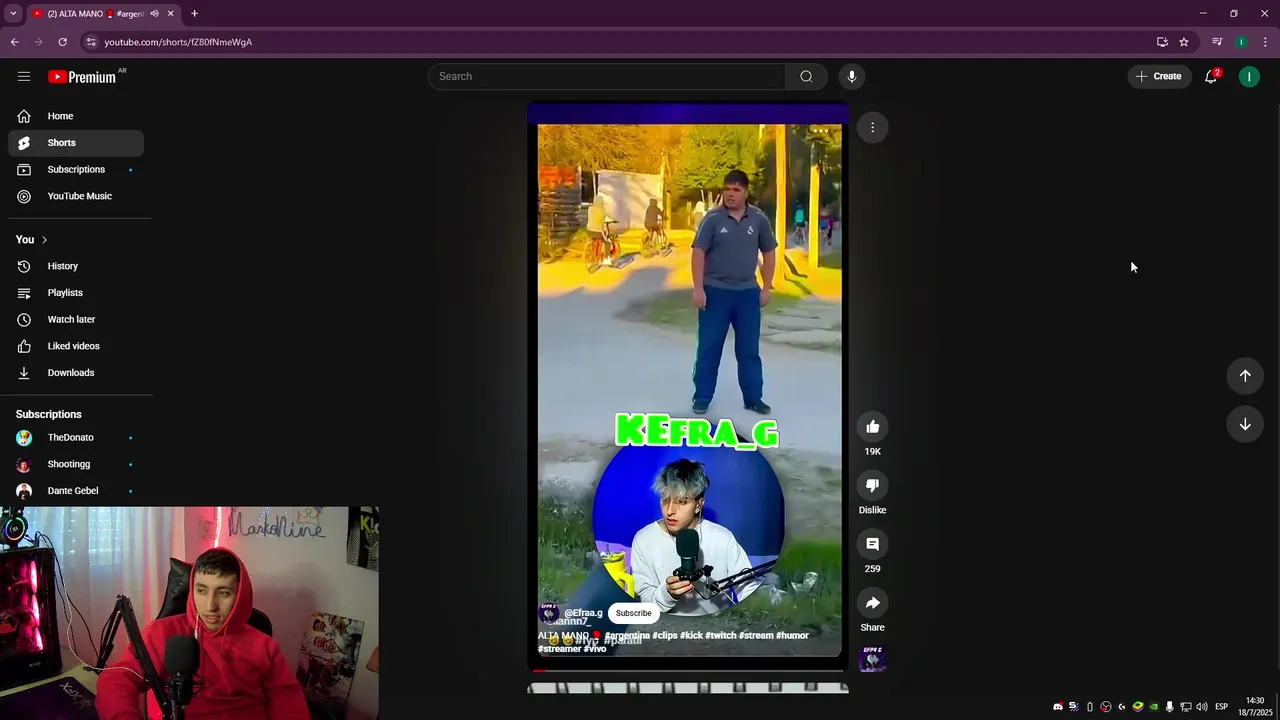Select Shorts in the sidebar
The width and height of the screenshot is (1280, 720).
76,143
